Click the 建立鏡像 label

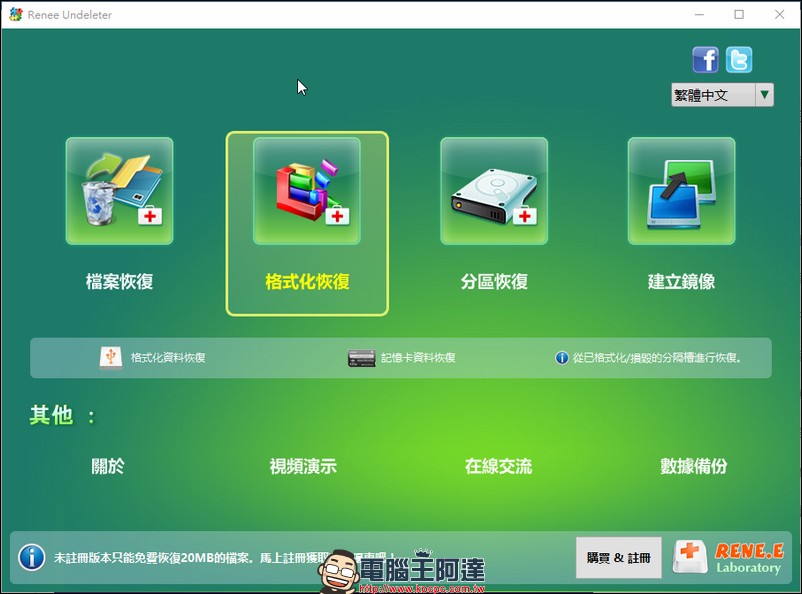click(x=681, y=281)
